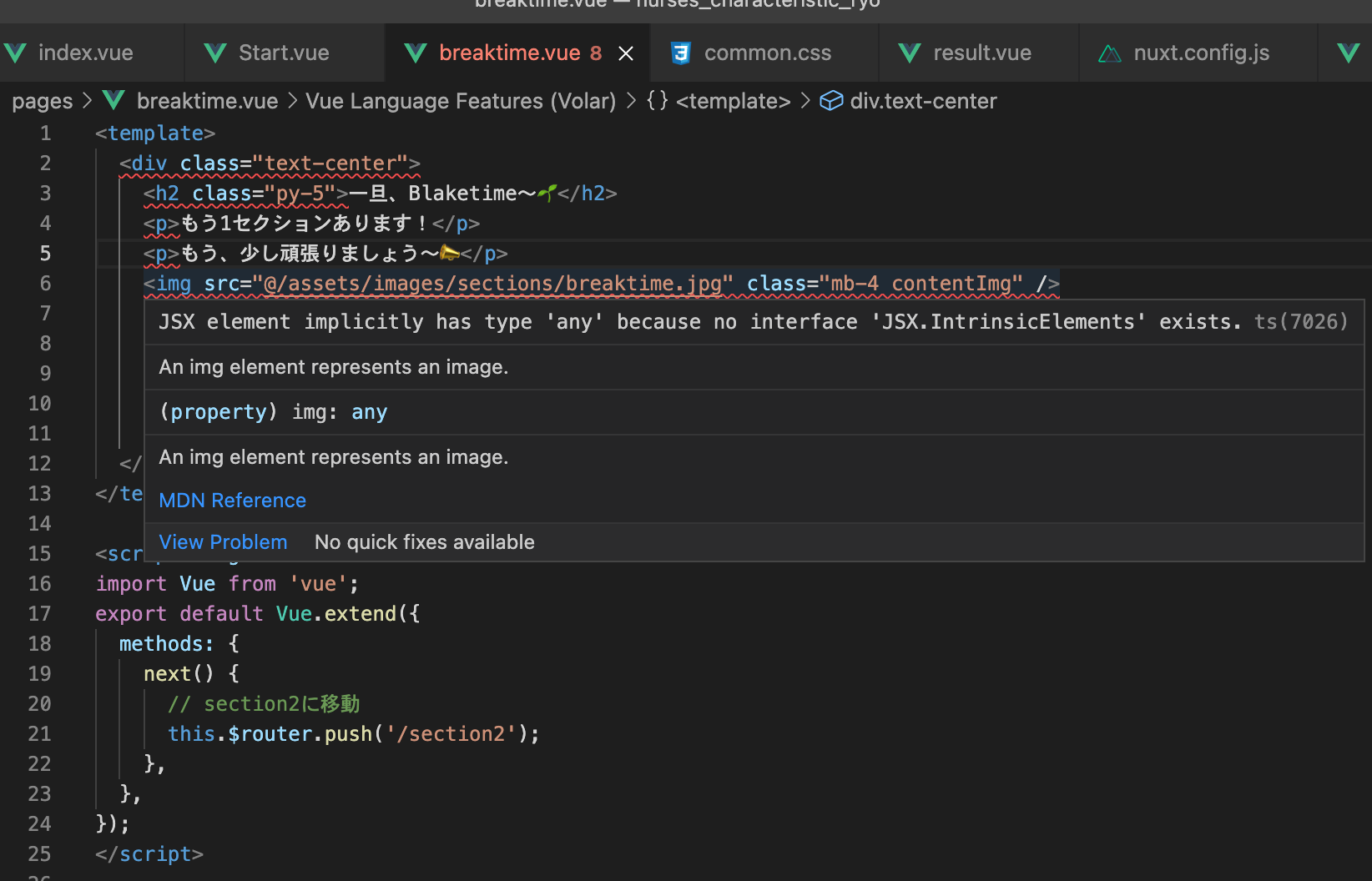The height and width of the screenshot is (881, 1372).
Task: Open the div.text-center breadcrumb item
Action: pyautogui.click(x=923, y=102)
